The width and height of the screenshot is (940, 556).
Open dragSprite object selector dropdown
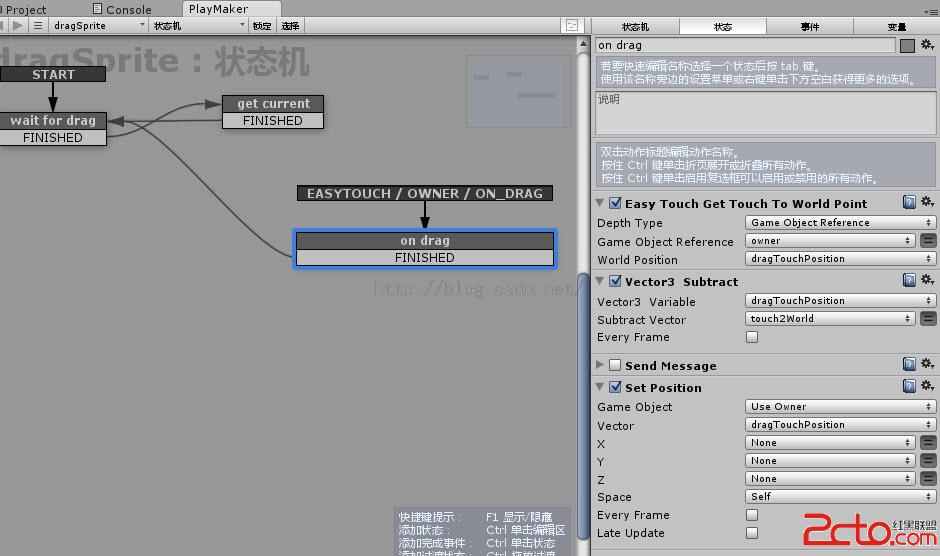pyautogui.click(x=98, y=25)
